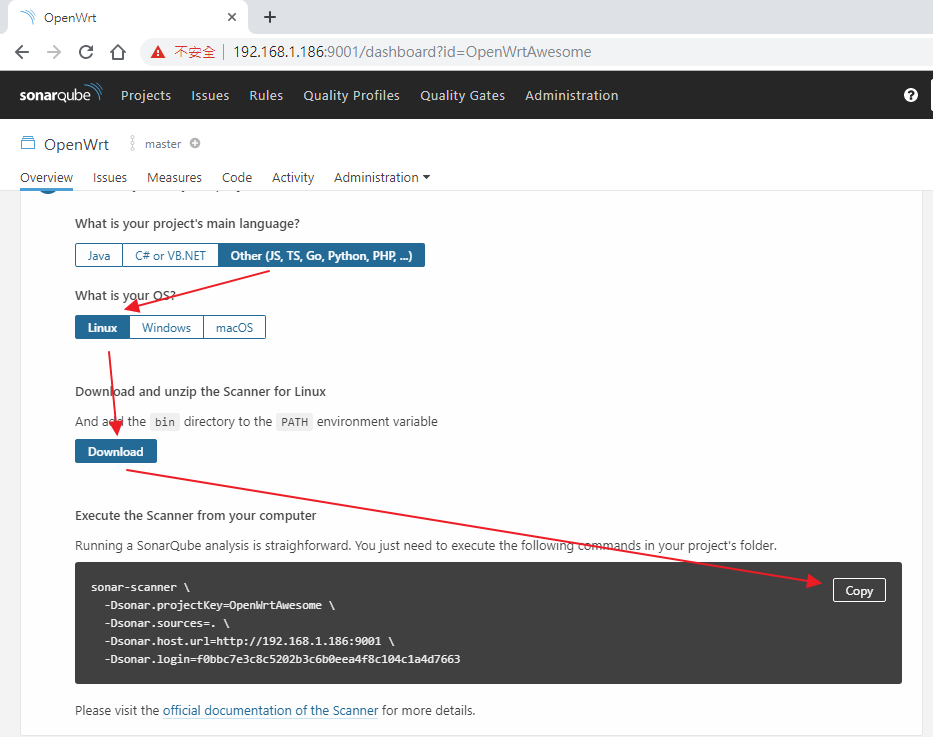Open global Administration in top bar
Image resolution: width=933 pixels, height=737 pixels.
click(572, 95)
